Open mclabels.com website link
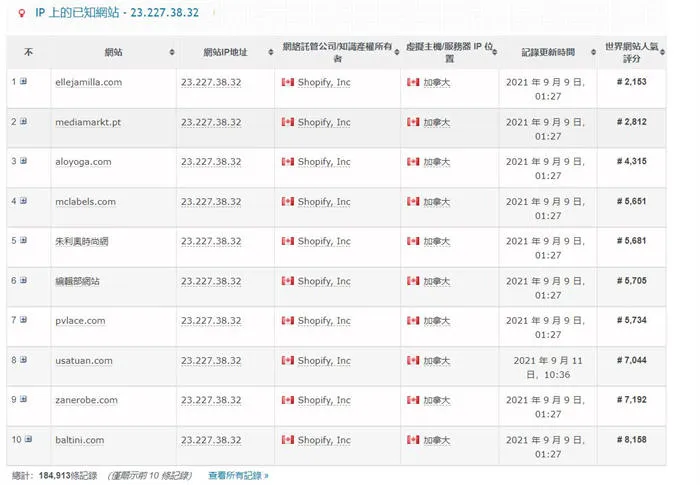Viewport: 700px width, 485px height. [x=85, y=201]
